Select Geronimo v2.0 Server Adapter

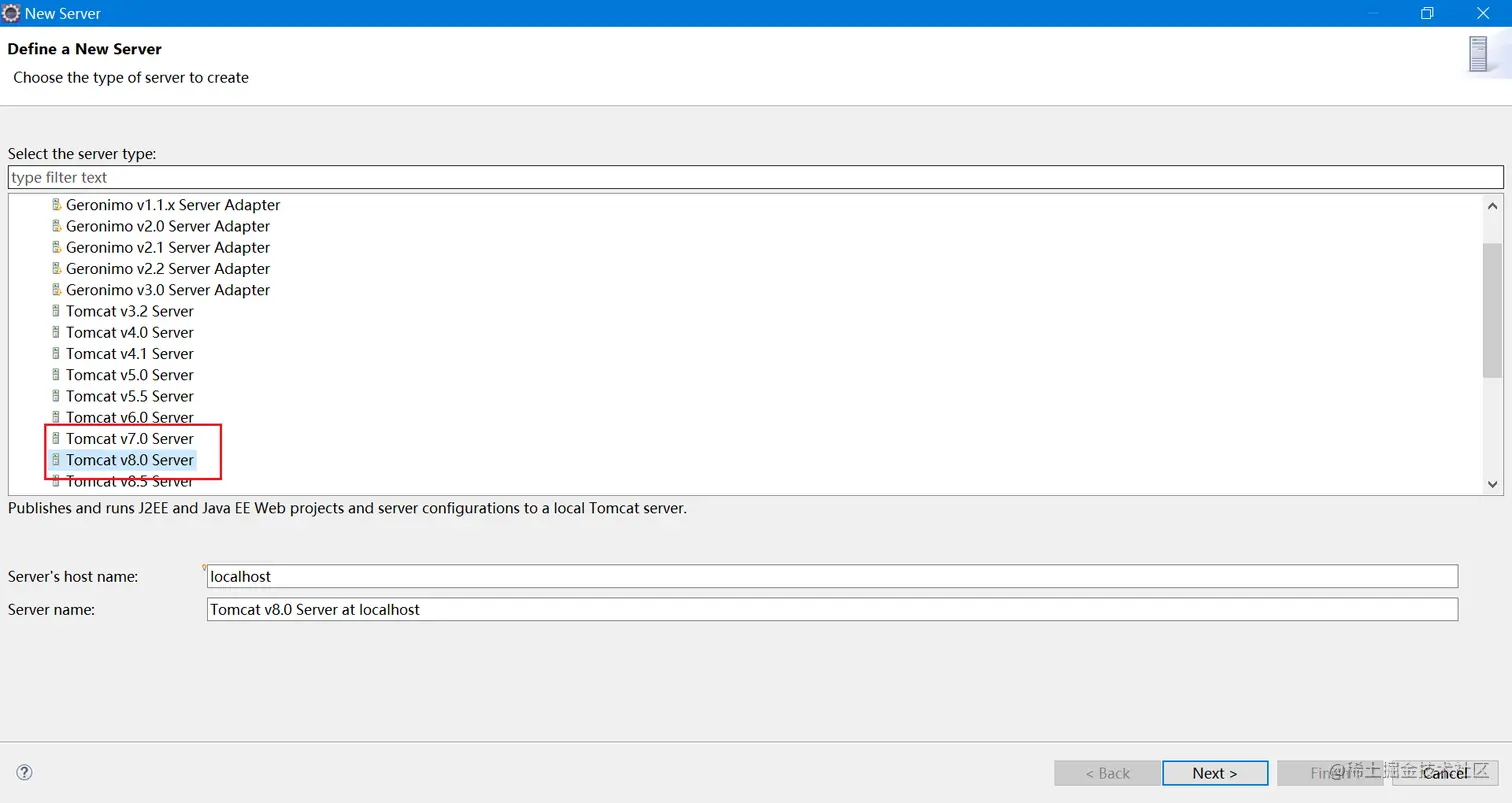click(x=168, y=226)
